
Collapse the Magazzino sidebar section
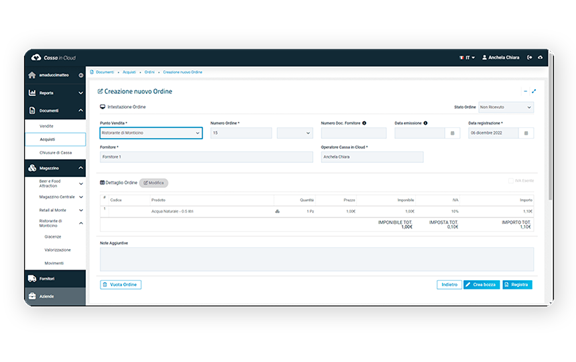[x=81, y=168]
